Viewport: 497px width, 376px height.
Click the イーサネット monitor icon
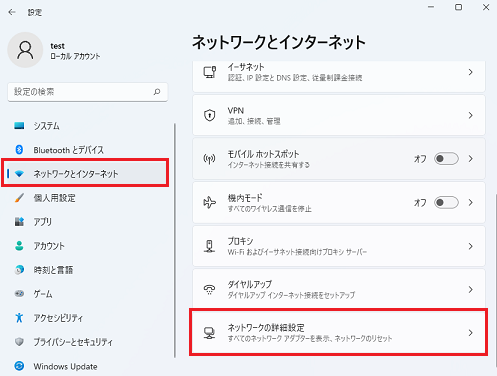pos(210,72)
